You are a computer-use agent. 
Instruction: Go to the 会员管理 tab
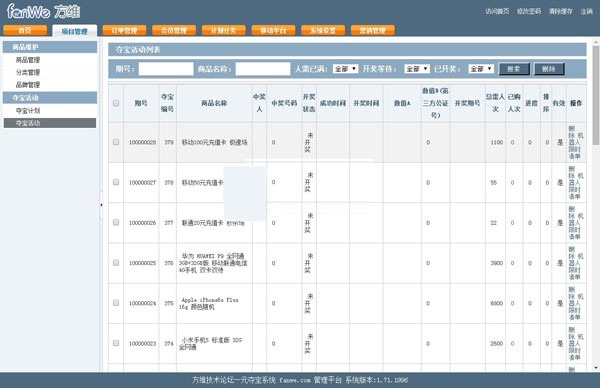174,30
